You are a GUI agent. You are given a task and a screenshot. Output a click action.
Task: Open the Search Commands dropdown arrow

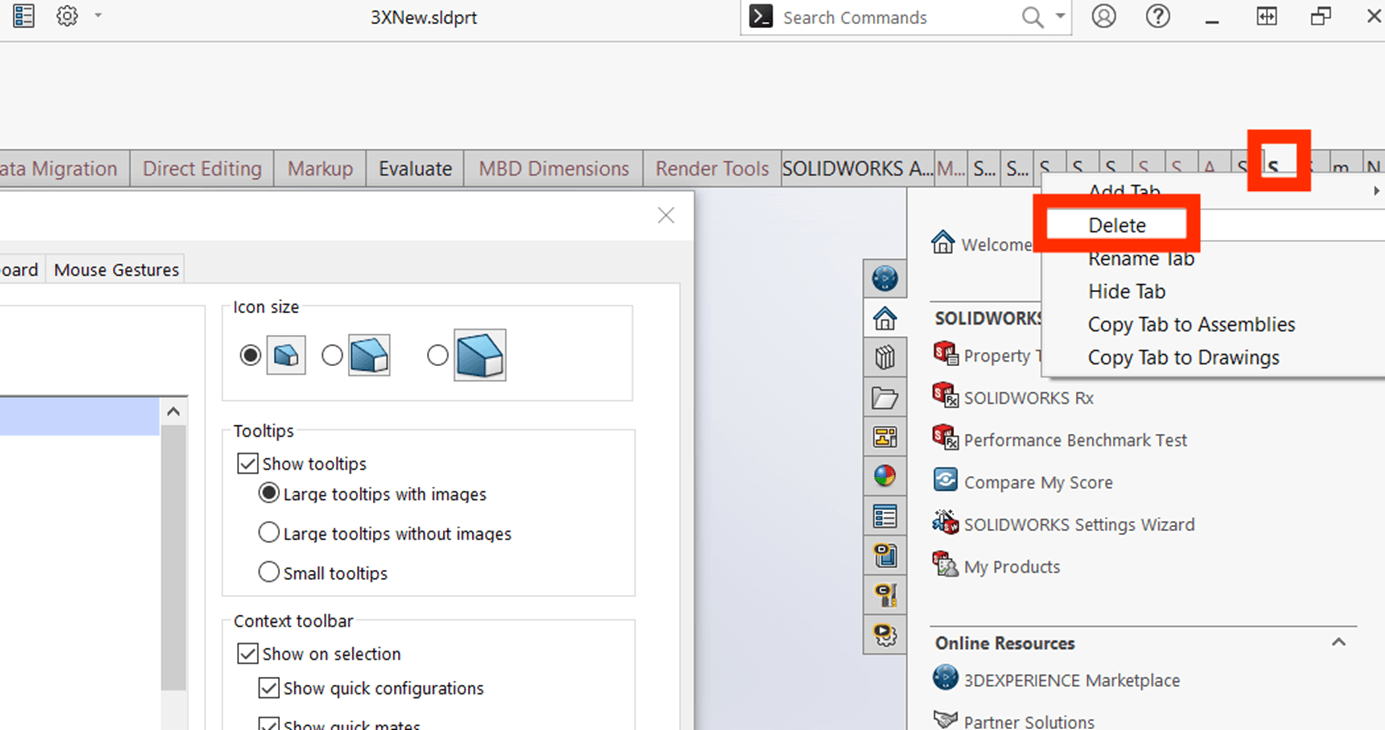pos(1060,17)
